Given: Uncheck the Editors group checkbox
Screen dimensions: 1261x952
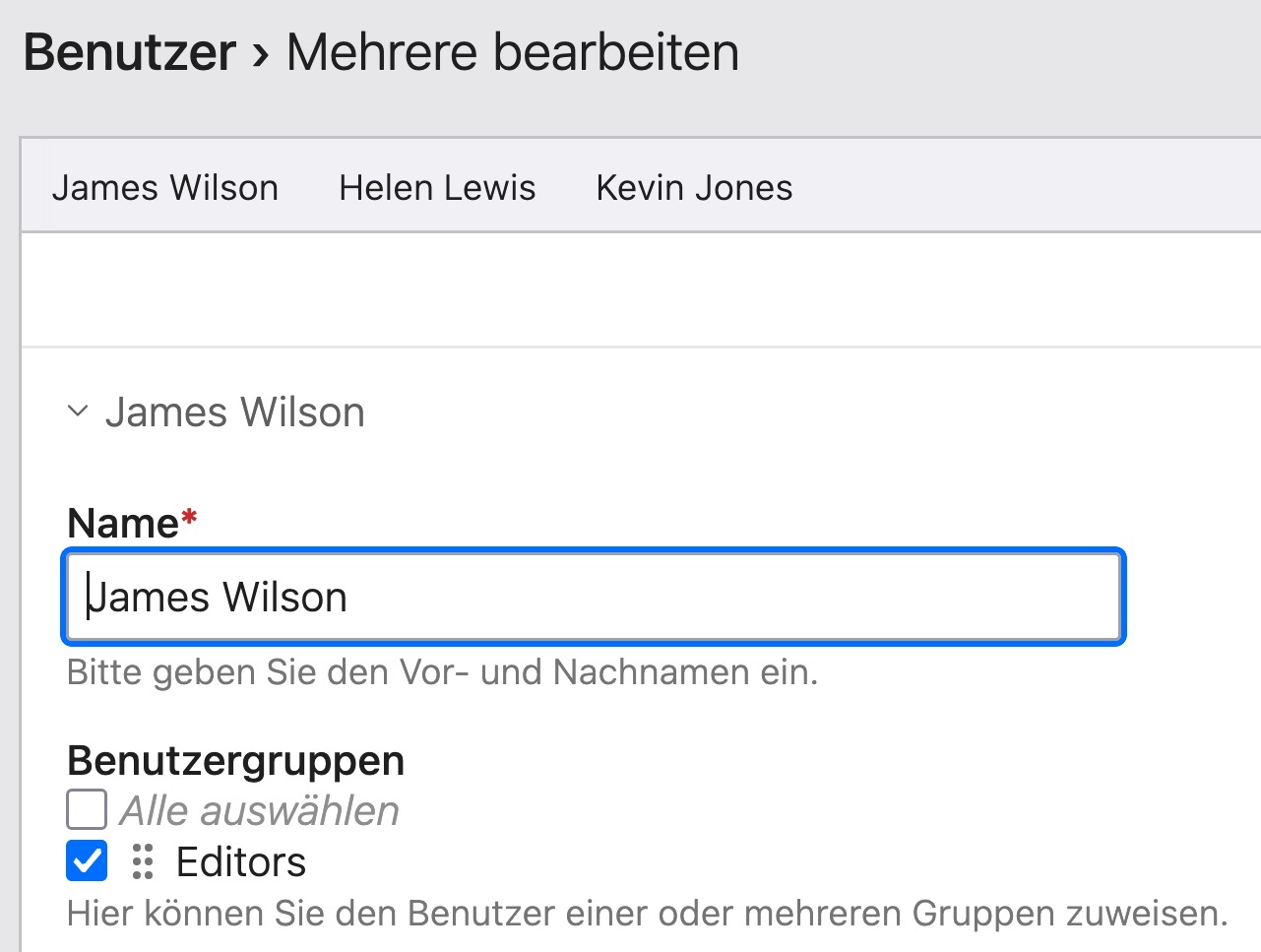Looking at the screenshot, I should tap(87, 861).
